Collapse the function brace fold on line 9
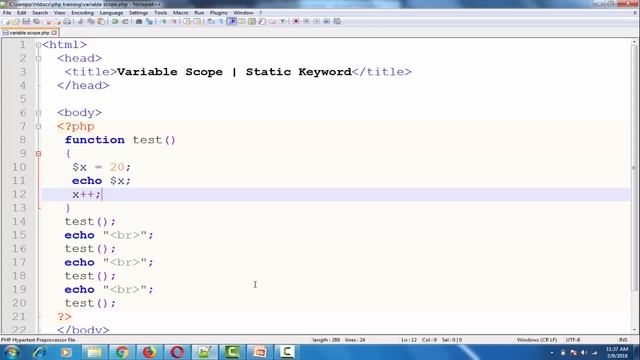This screenshot has height=360, width=640. (x=38, y=153)
